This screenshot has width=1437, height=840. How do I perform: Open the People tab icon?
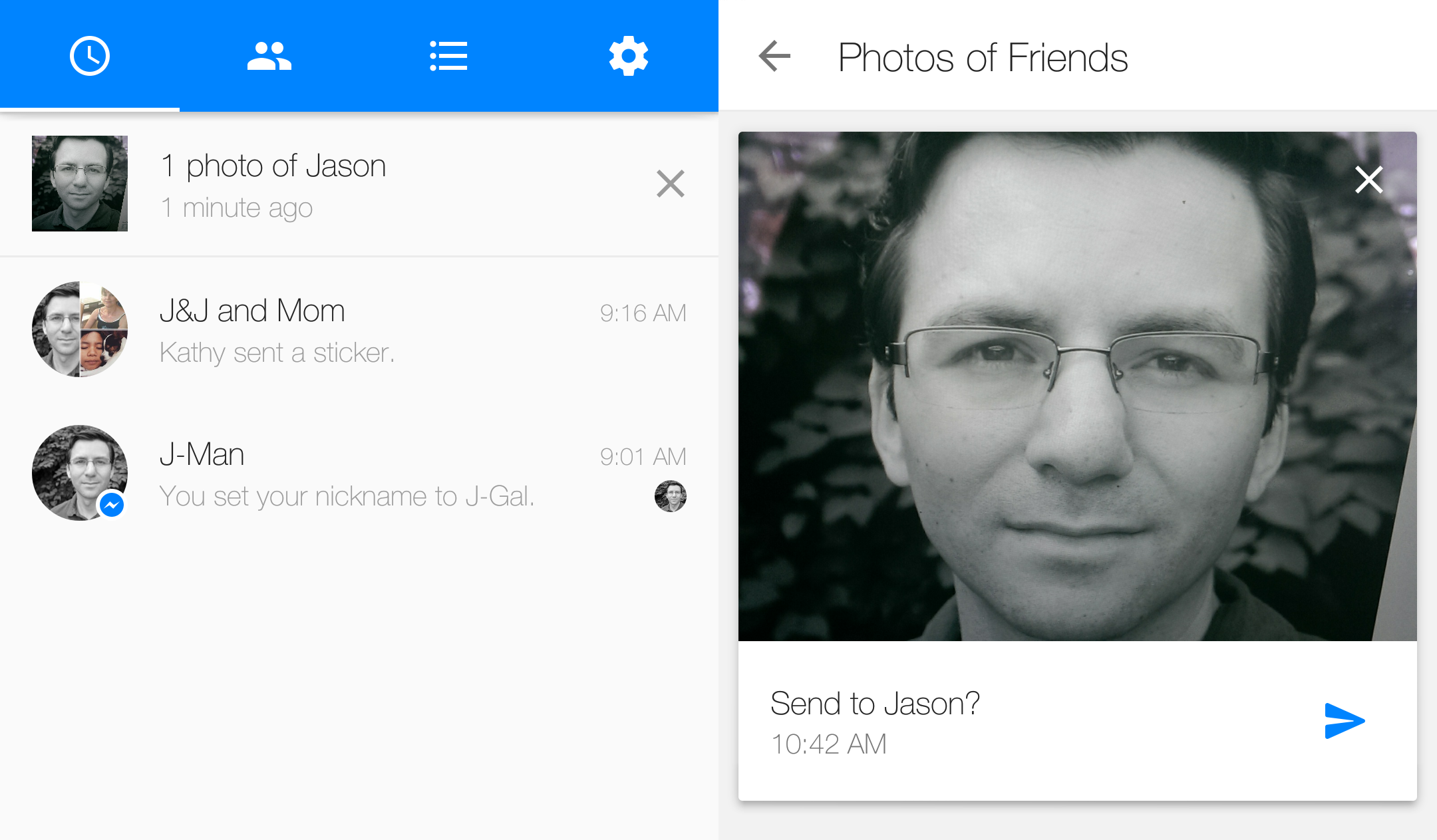tap(269, 55)
